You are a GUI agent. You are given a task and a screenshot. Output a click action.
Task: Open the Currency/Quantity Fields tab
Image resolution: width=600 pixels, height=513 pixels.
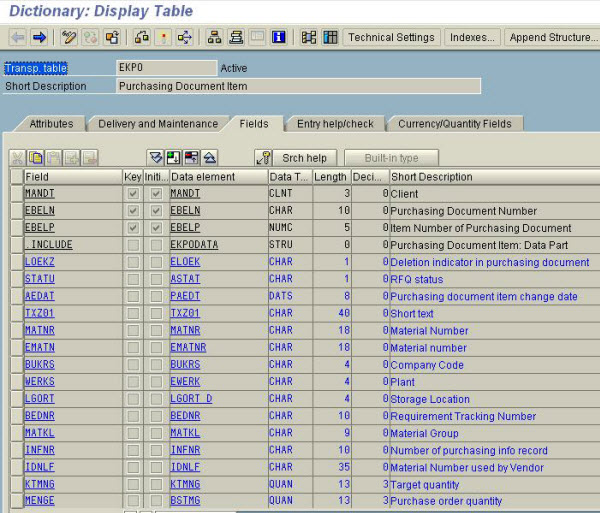(x=454, y=124)
